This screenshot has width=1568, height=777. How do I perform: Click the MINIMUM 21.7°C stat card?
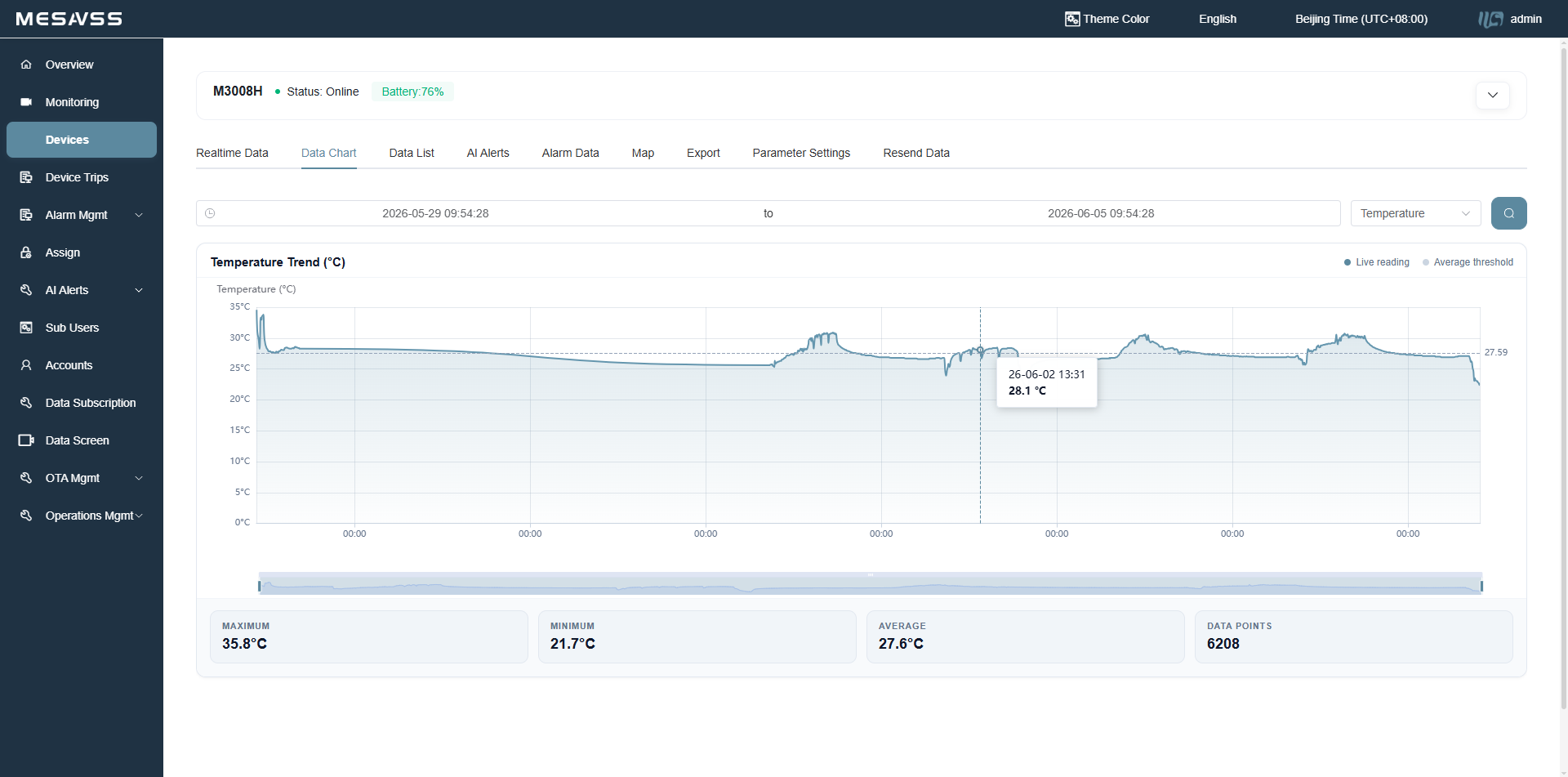point(697,636)
